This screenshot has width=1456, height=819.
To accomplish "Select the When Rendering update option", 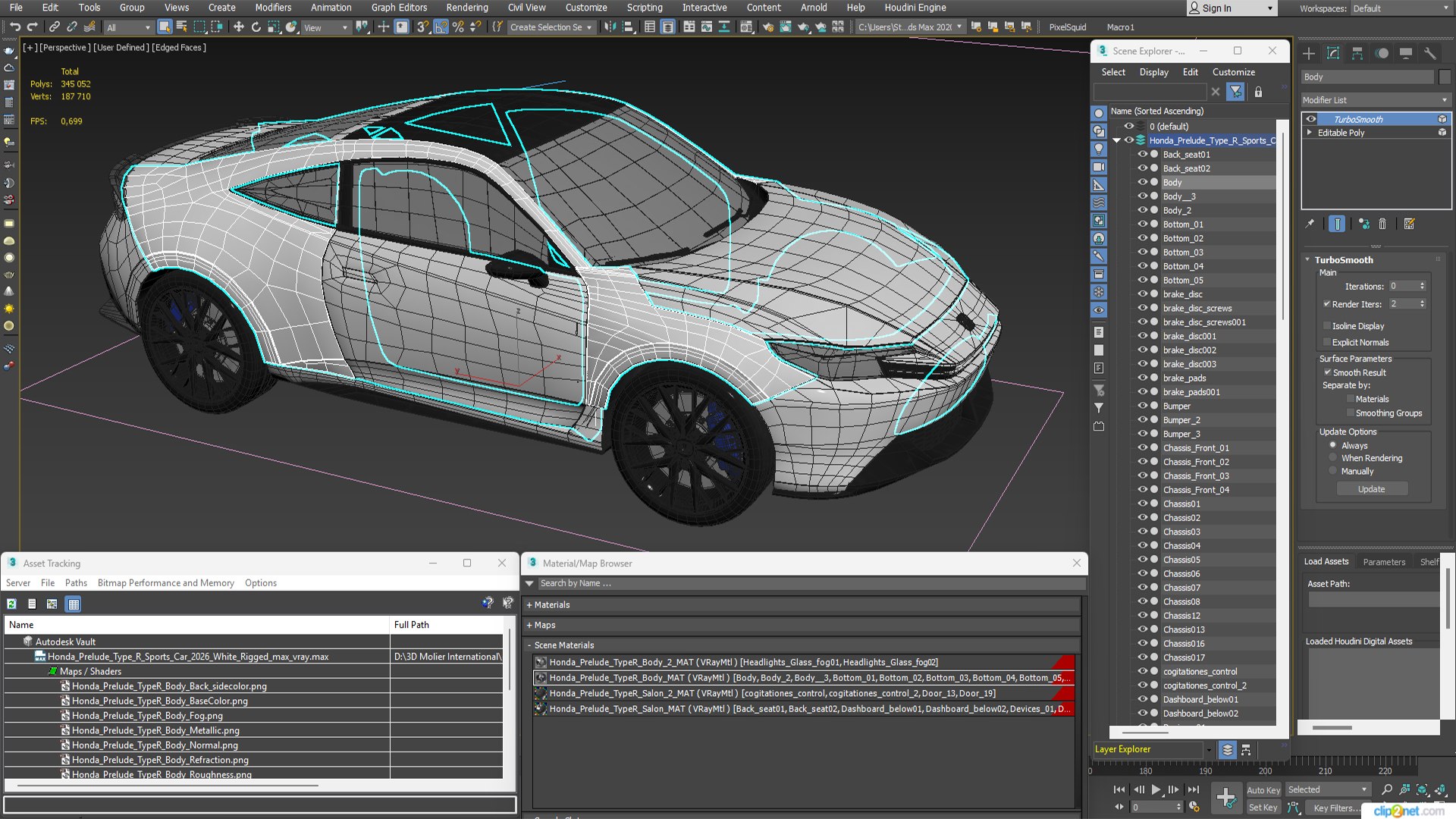I will [1332, 458].
